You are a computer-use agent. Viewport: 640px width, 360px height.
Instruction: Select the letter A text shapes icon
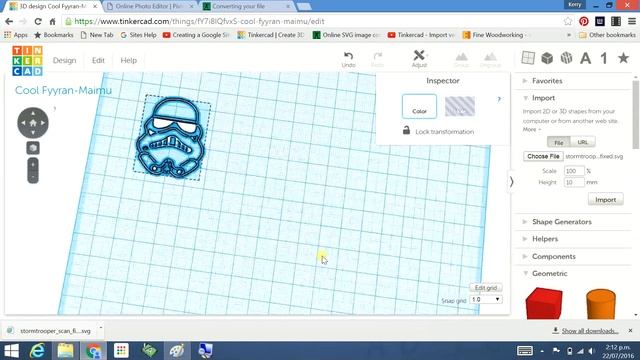tap(585, 58)
